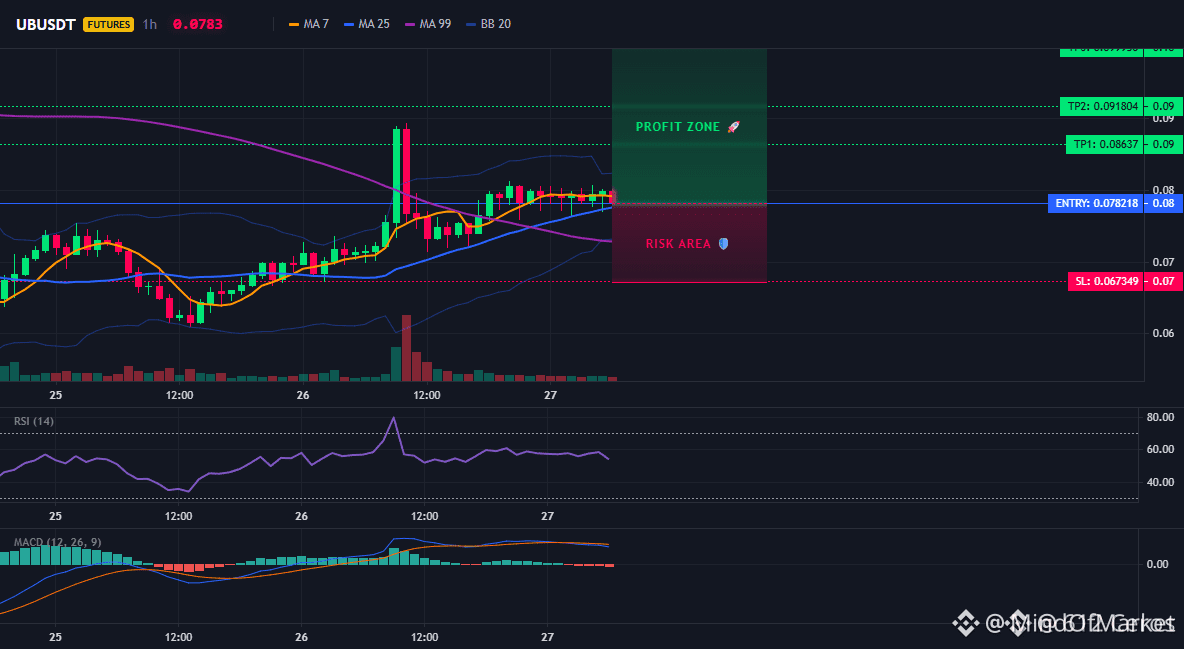
Task: Click the 60.00 RSI axis value
Action: click(x=1160, y=449)
